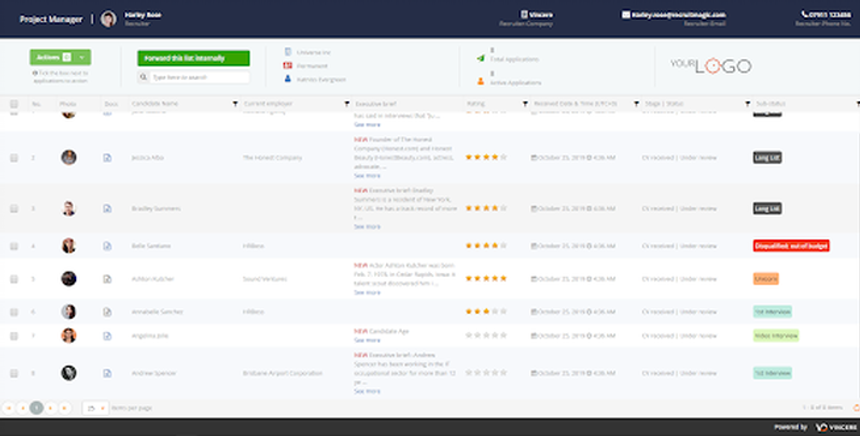This screenshot has height=436, width=860.
Task: Filter the Current employer column
Action: (346, 103)
